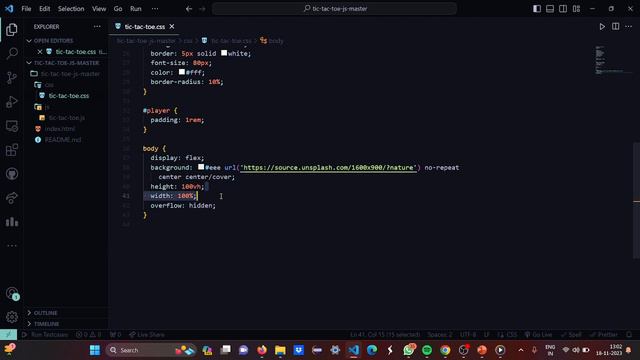Click the #fff color swatch

tap(182, 72)
